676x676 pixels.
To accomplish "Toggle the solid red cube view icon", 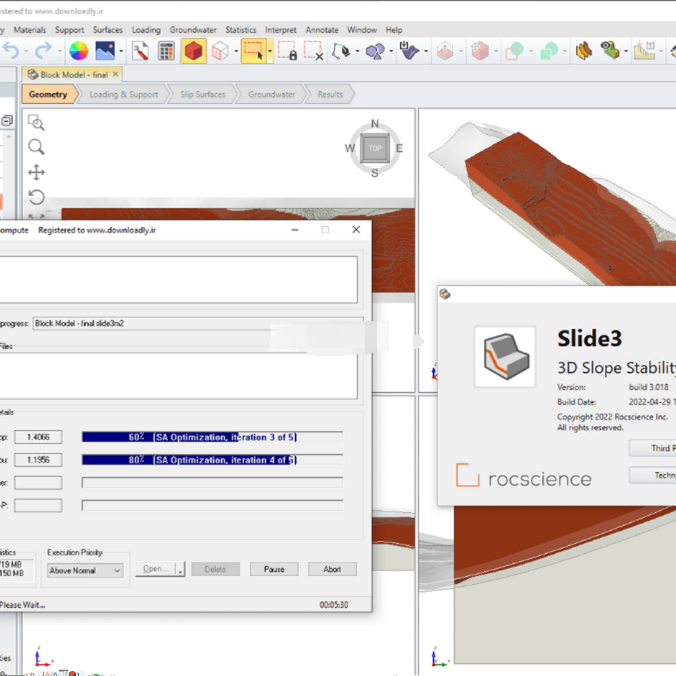I will (194, 51).
